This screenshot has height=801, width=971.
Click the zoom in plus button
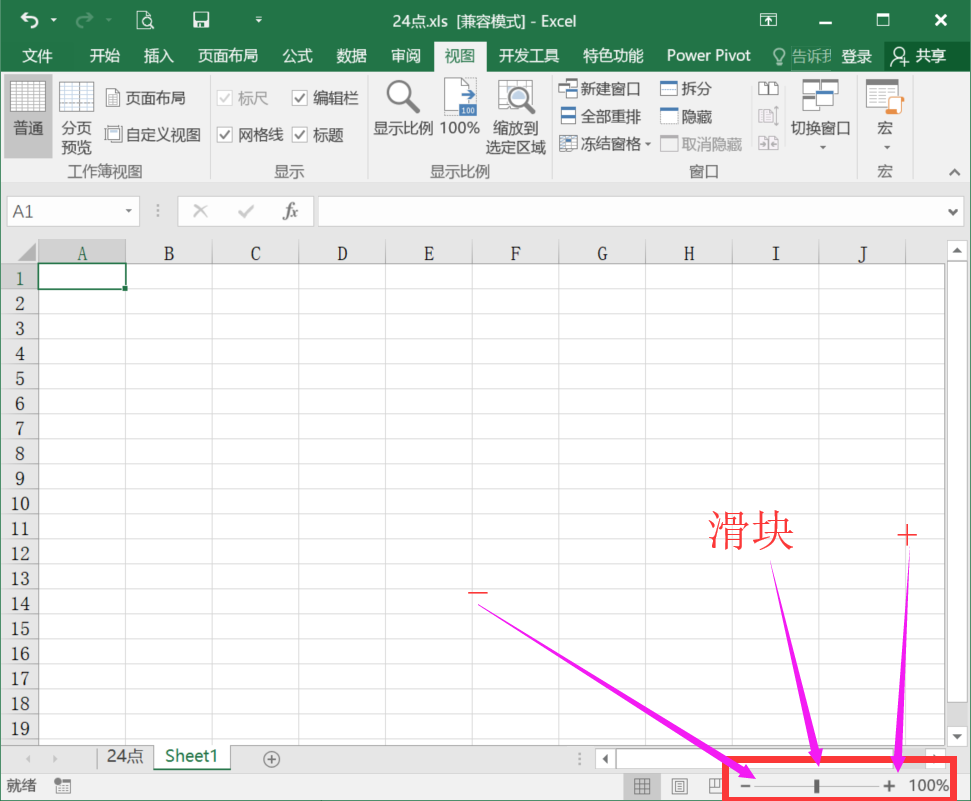889,786
